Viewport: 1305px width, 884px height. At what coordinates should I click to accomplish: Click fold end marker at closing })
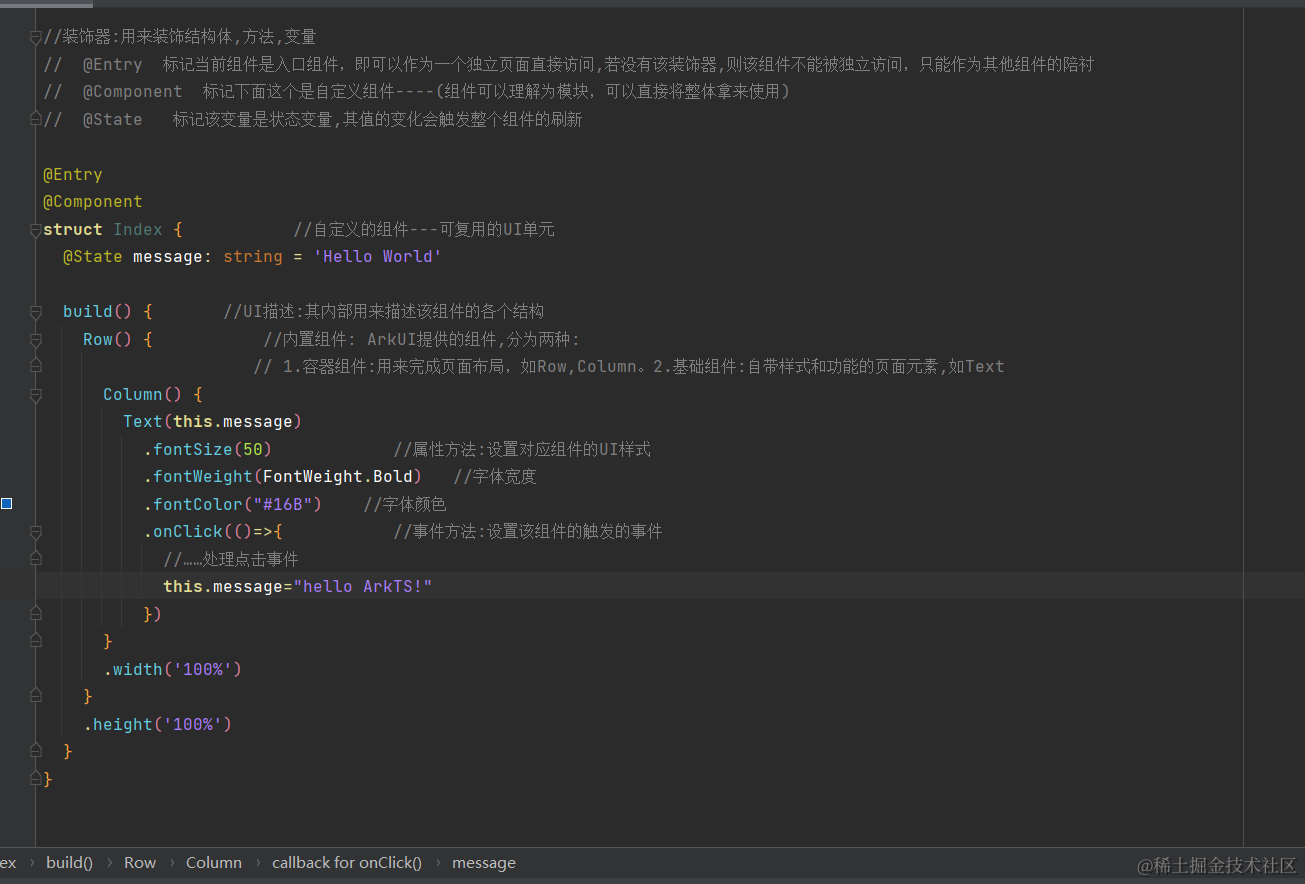point(36,614)
